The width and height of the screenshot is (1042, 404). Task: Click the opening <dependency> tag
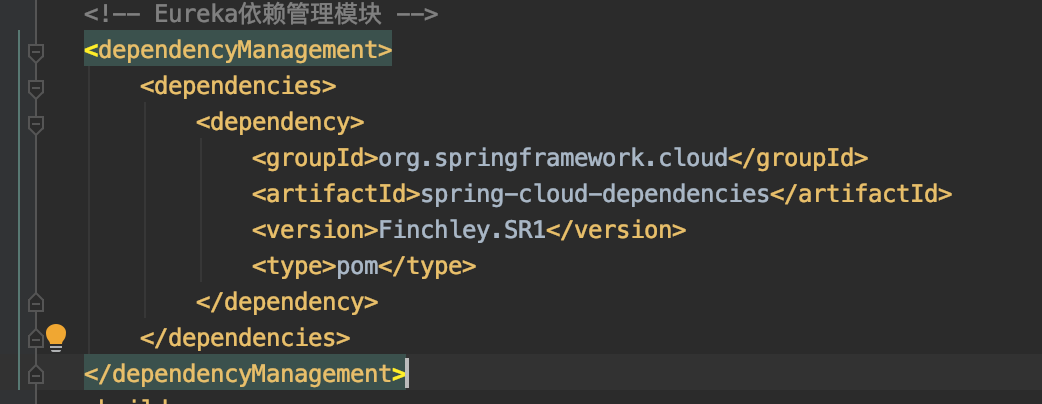(280, 122)
